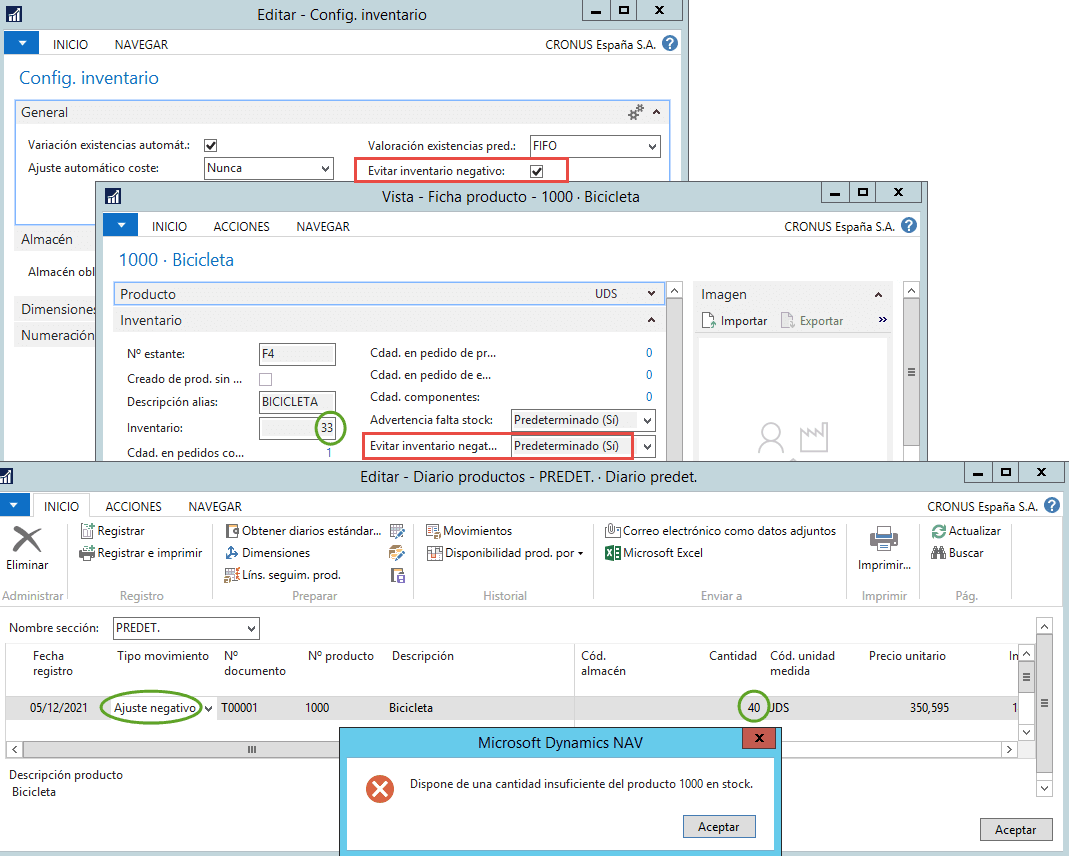Open the NAVEGAR tab in Diario productos
This screenshot has width=1069, height=856.
[x=213, y=506]
